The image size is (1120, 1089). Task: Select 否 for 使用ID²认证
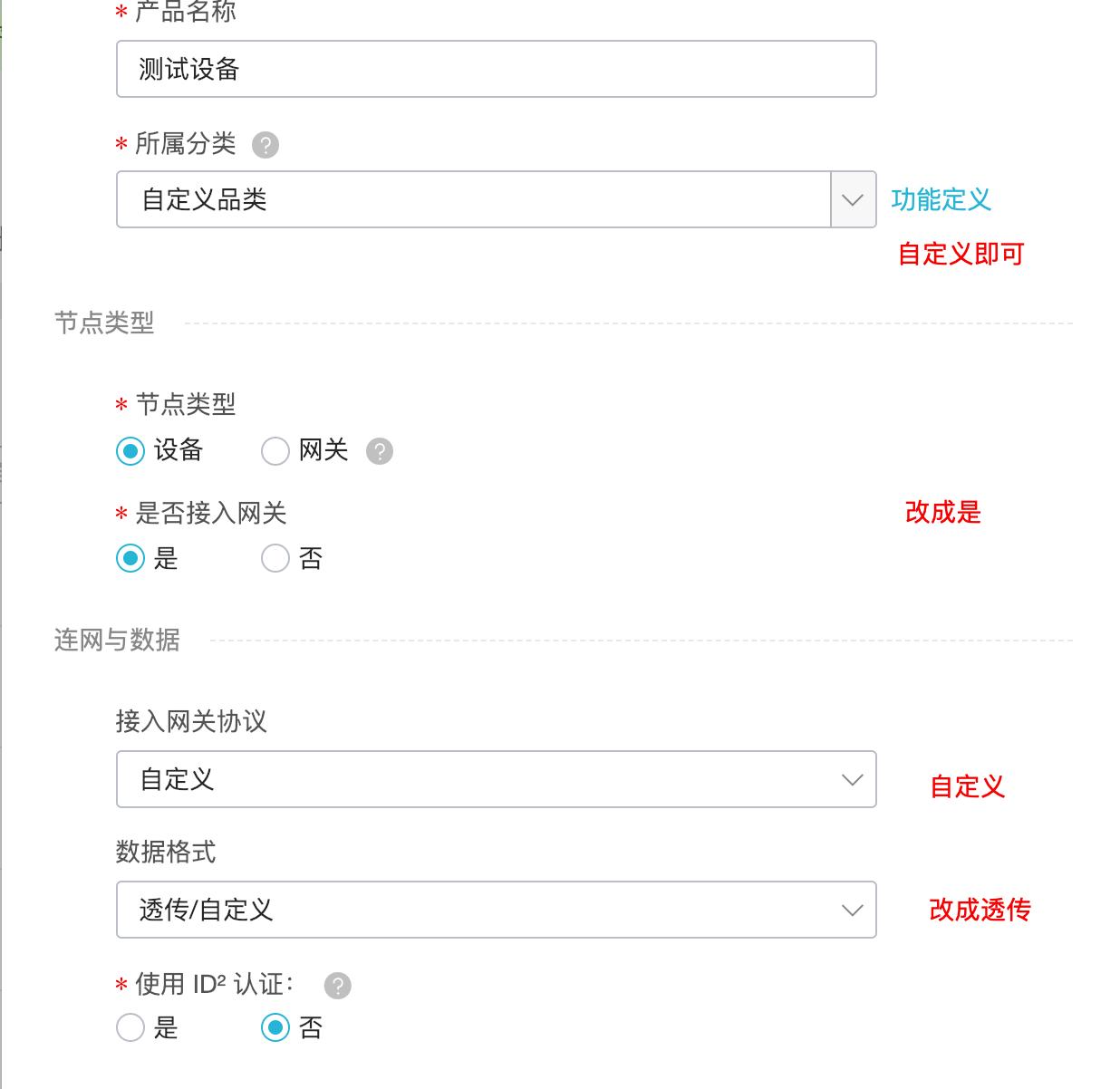(275, 1028)
